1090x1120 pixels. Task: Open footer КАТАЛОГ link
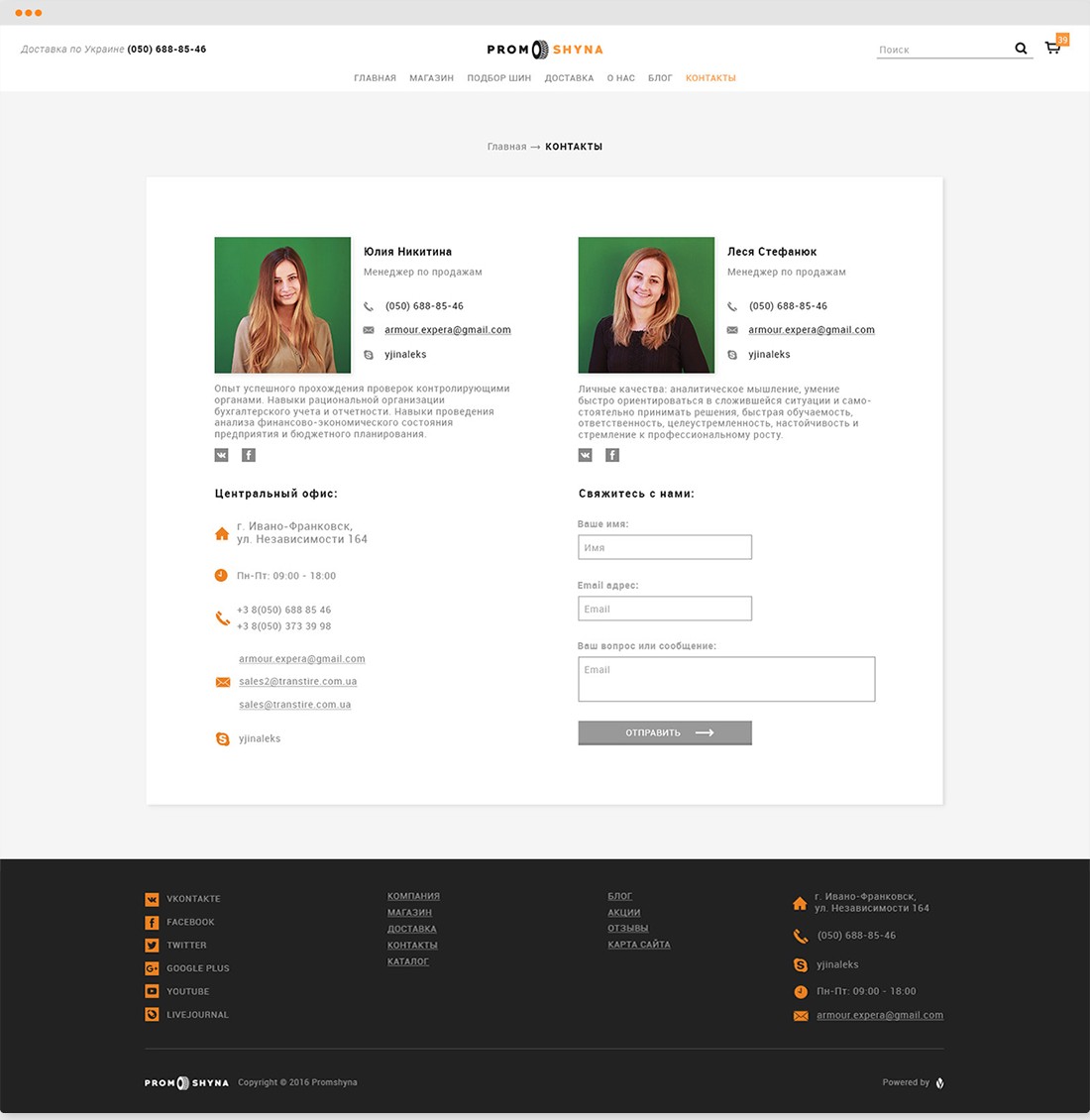(408, 962)
